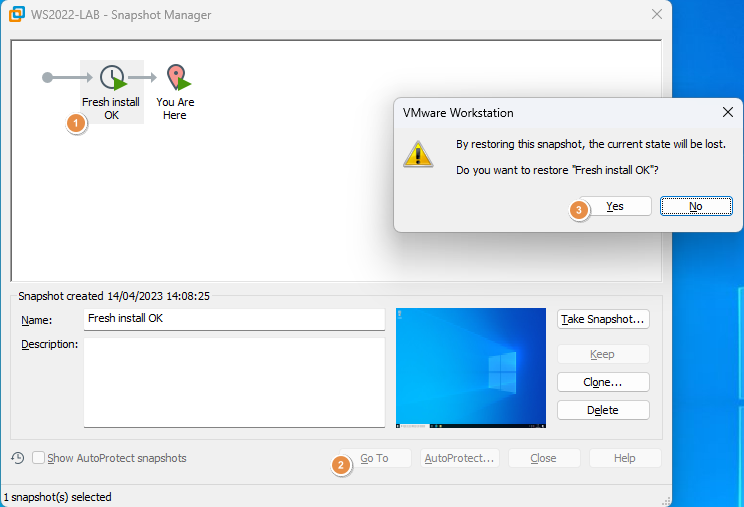Click the snapshot desktop preview thumbnail
Screen dimensions: 744x507
tap(471, 368)
